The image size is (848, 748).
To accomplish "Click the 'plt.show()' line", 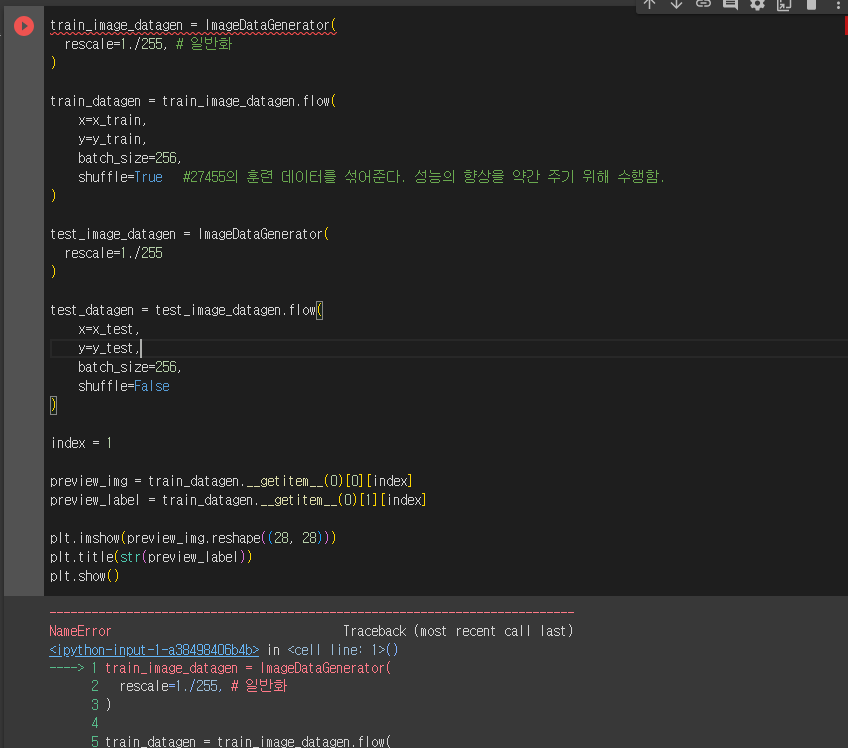I will coord(84,576).
